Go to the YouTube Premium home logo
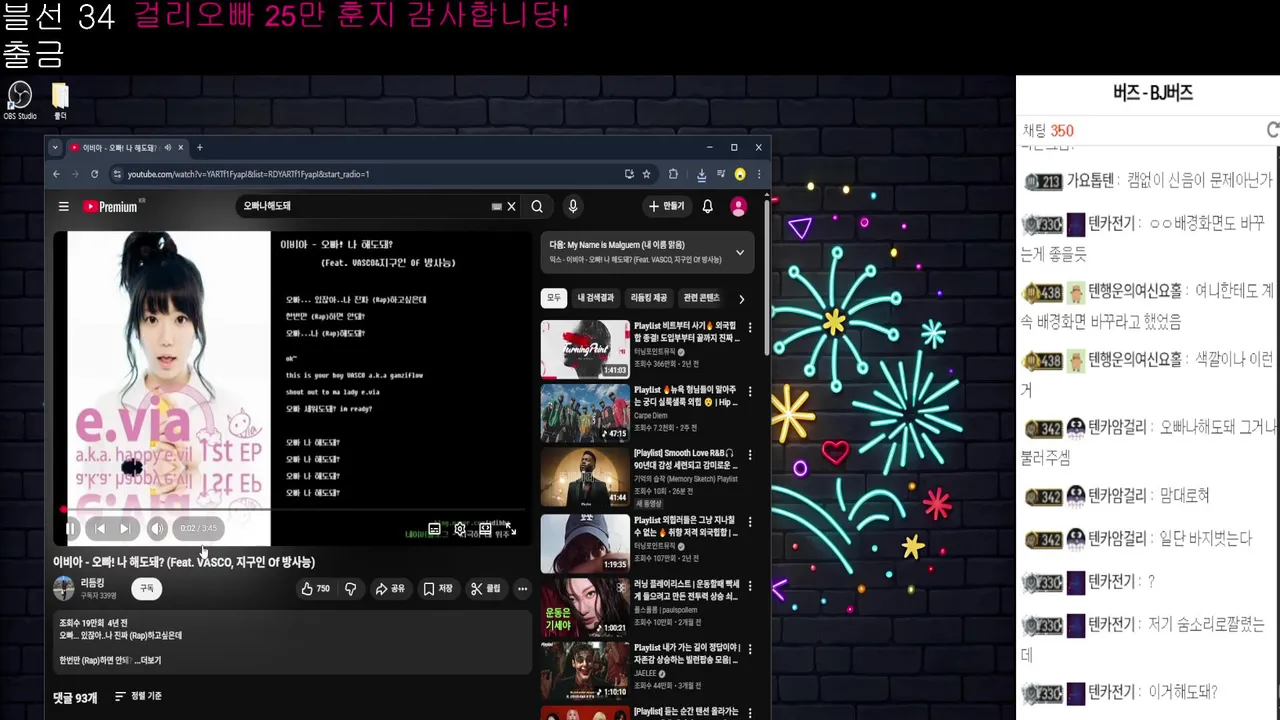The width and height of the screenshot is (1280, 720). tap(110, 206)
